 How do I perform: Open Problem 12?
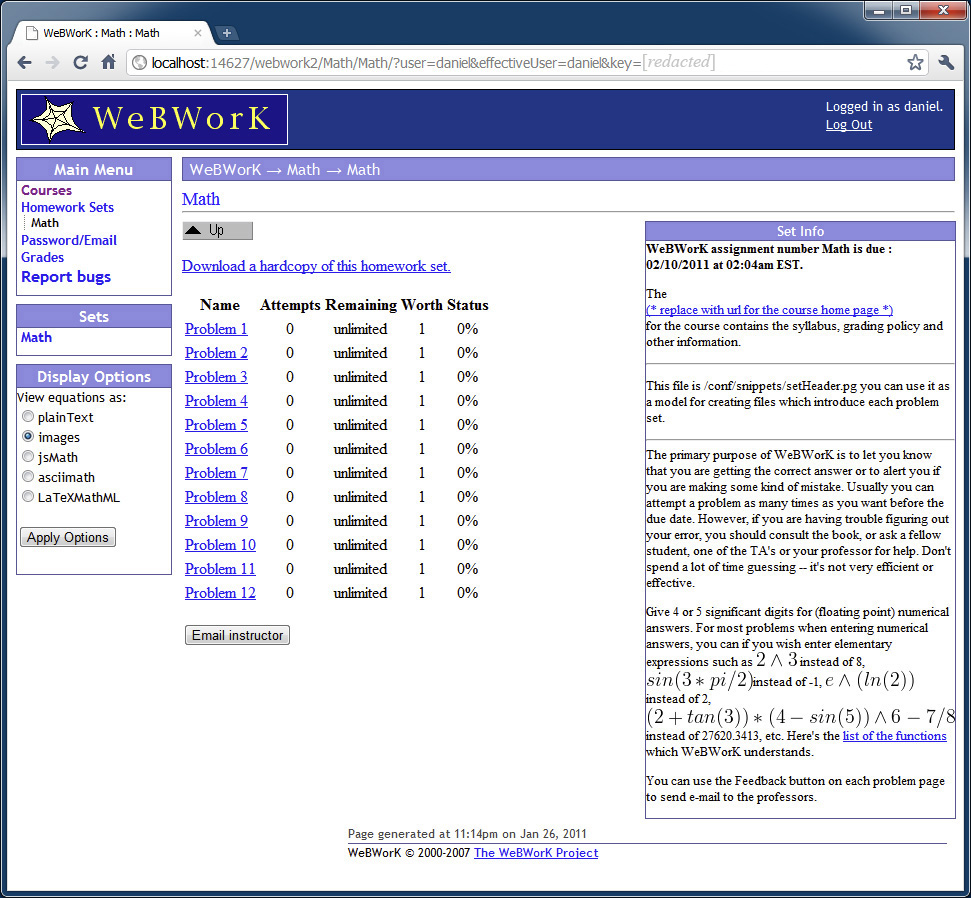point(220,593)
